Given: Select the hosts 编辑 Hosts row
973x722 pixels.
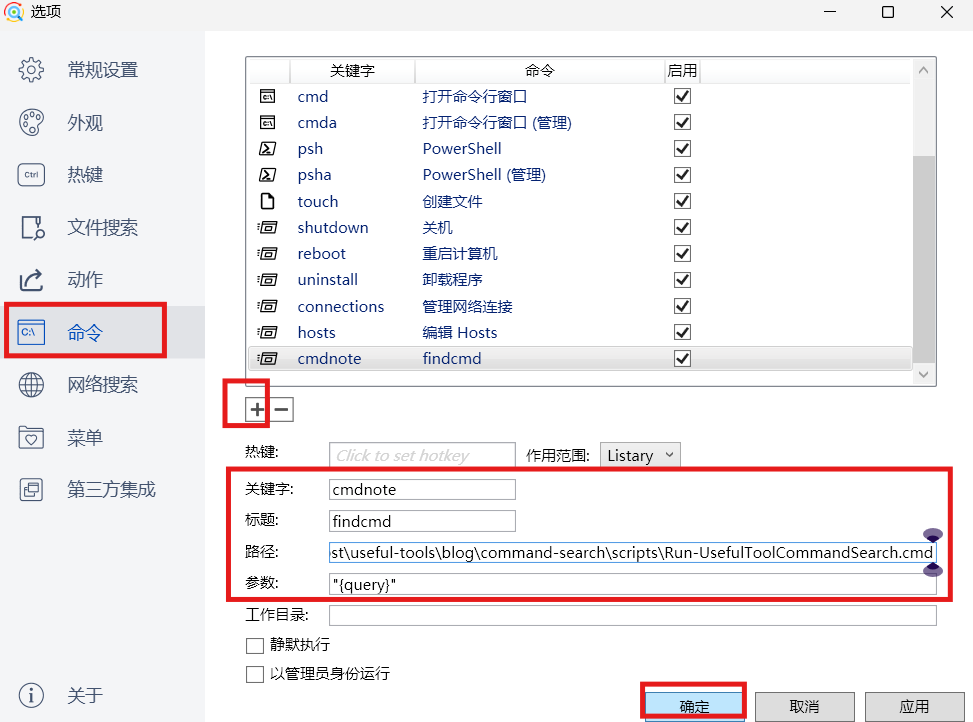Looking at the screenshot, I should pos(580,332).
